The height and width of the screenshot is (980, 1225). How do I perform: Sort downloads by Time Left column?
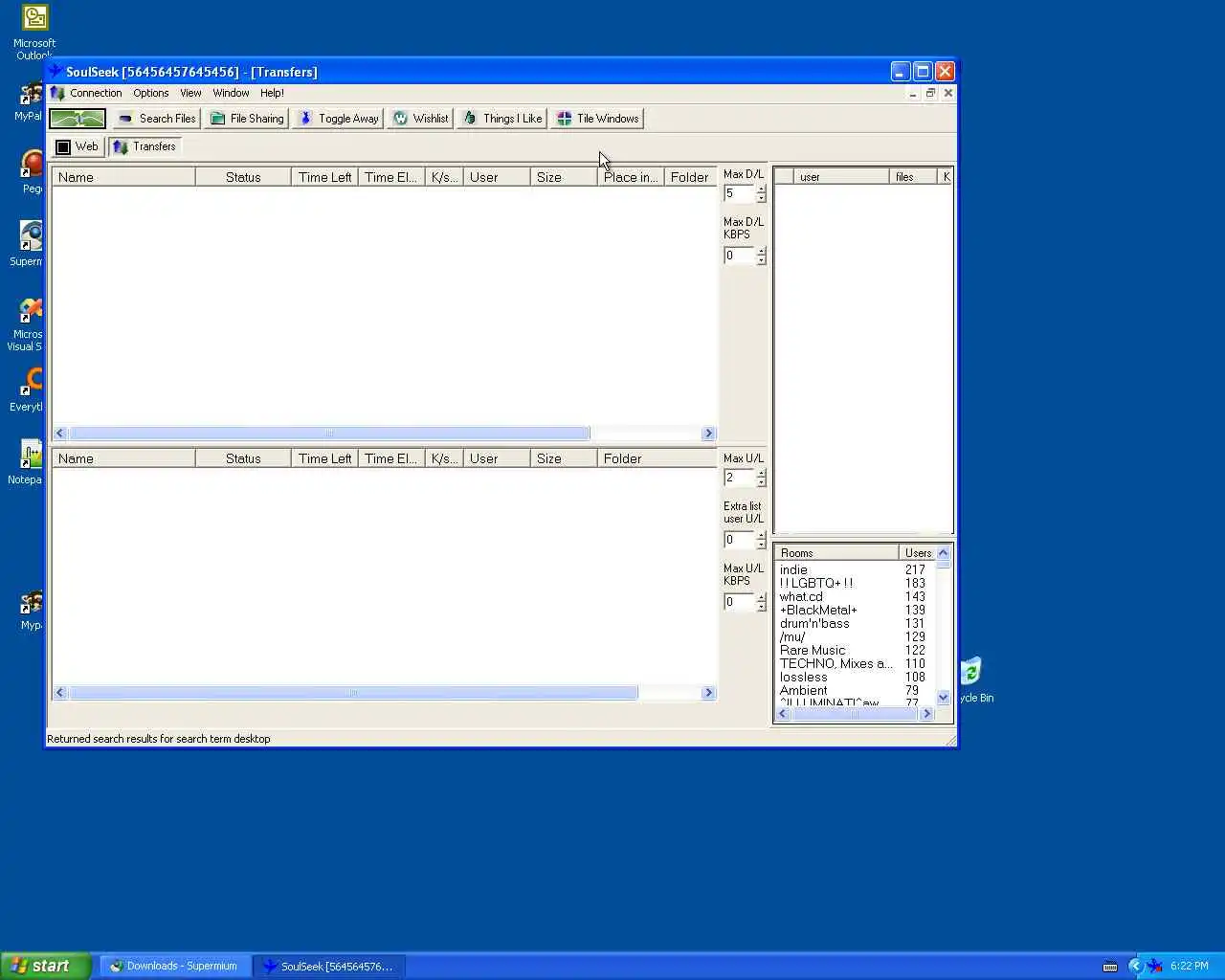[324, 177]
